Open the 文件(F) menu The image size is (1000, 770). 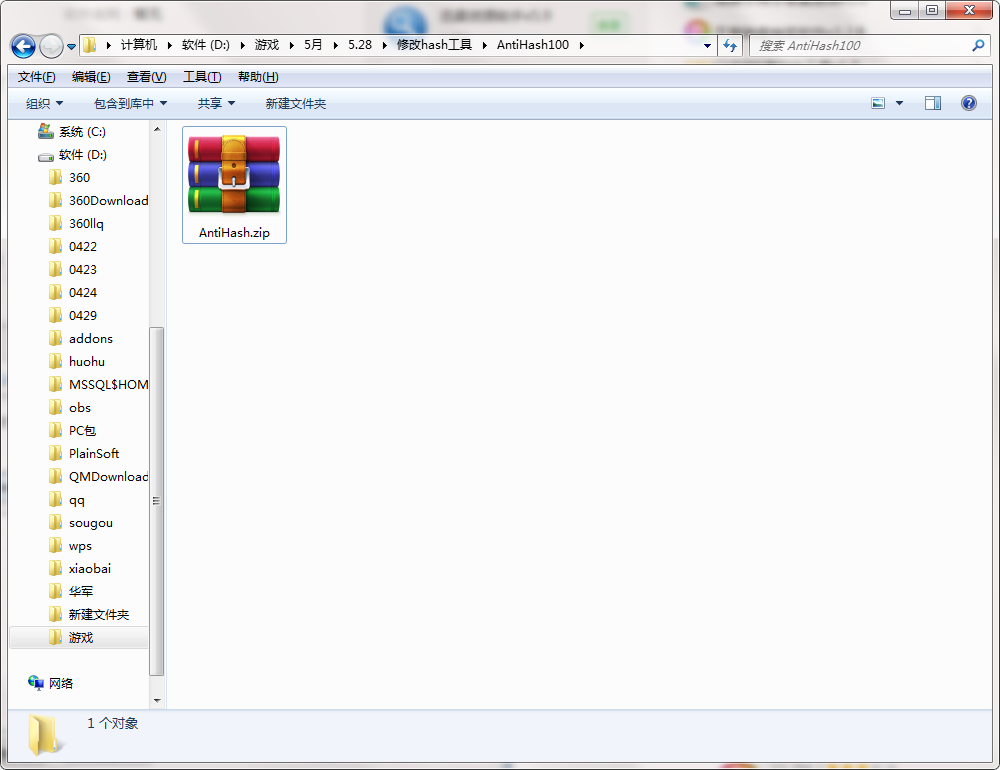click(x=36, y=77)
